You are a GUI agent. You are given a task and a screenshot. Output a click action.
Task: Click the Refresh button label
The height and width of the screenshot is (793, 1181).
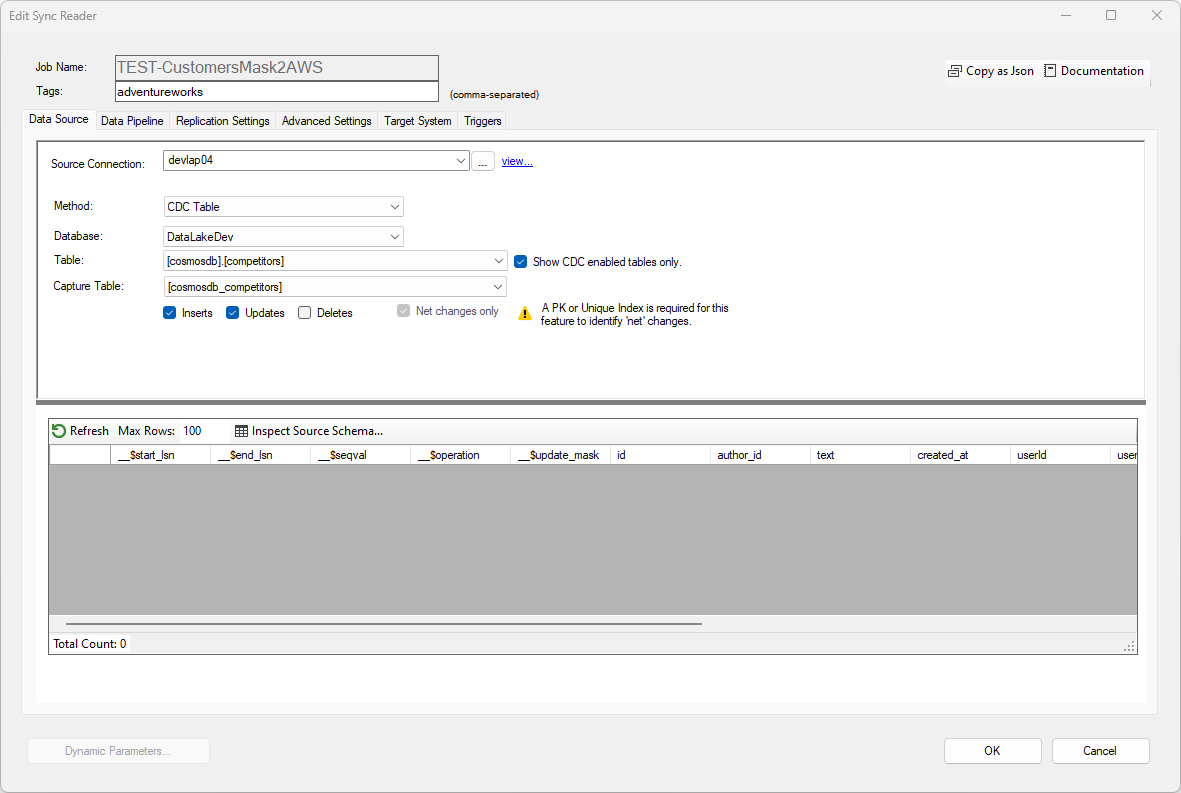click(89, 431)
